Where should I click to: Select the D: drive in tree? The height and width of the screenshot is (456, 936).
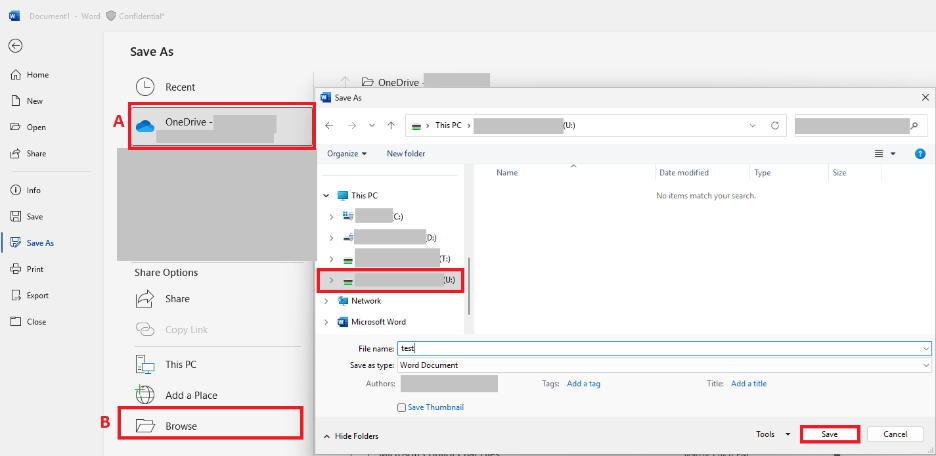390,238
